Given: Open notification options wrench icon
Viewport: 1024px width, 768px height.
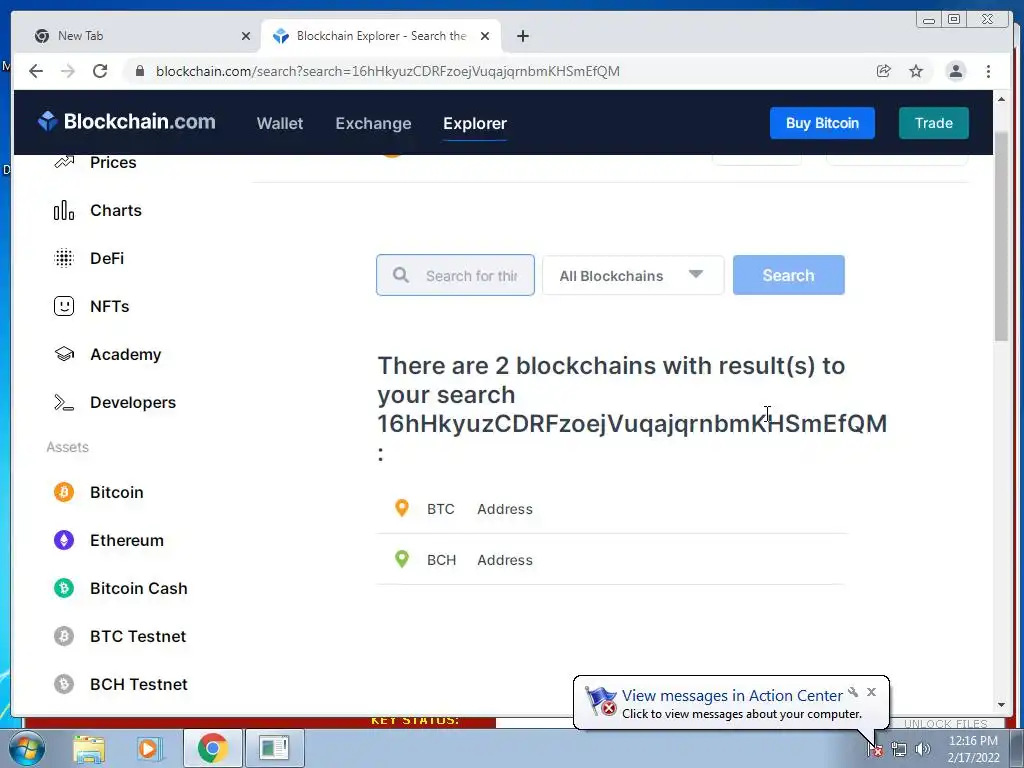Looking at the screenshot, I should pyautogui.click(x=853, y=692).
